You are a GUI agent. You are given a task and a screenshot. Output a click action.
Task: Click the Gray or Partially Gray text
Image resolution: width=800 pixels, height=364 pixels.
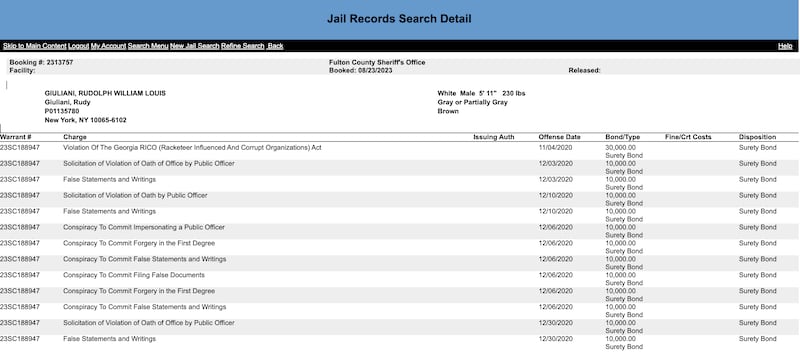coord(472,102)
